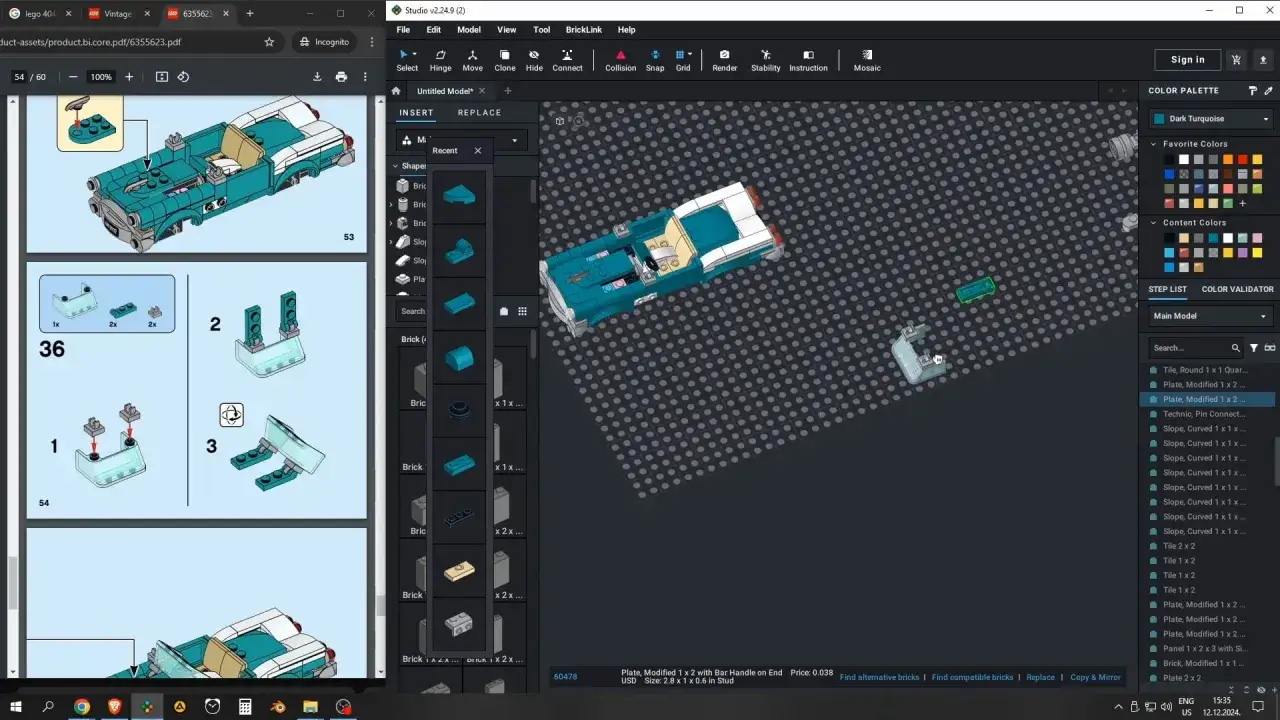Close the Recent parts popup
1280x720 pixels.
coord(477,151)
